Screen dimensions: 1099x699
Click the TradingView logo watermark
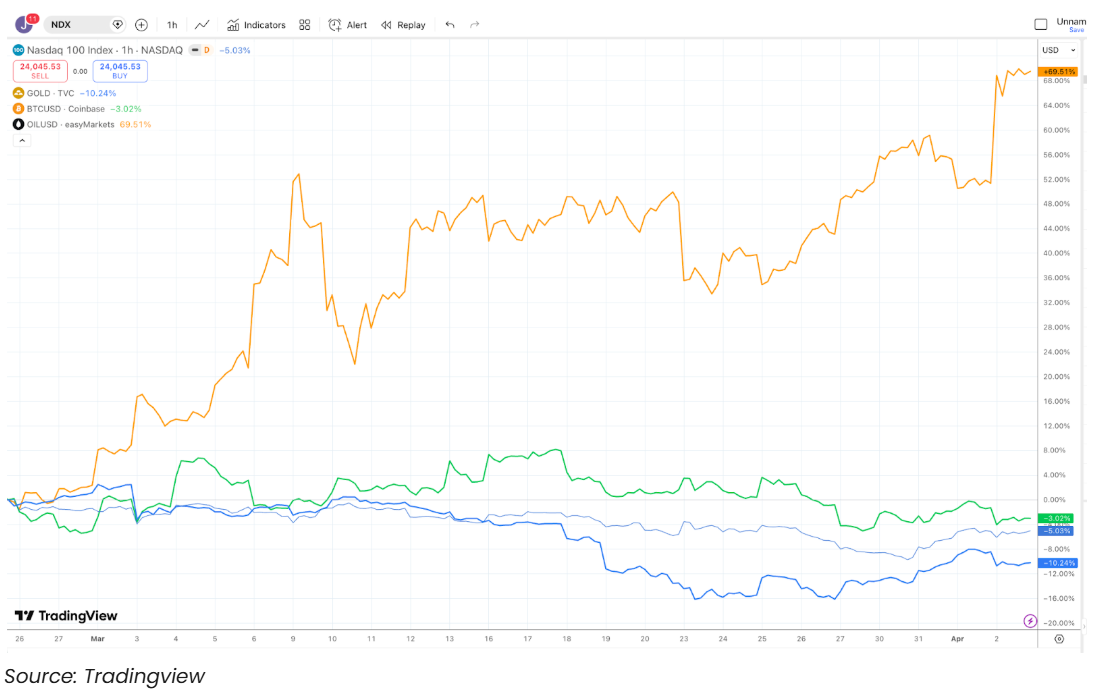66,616
